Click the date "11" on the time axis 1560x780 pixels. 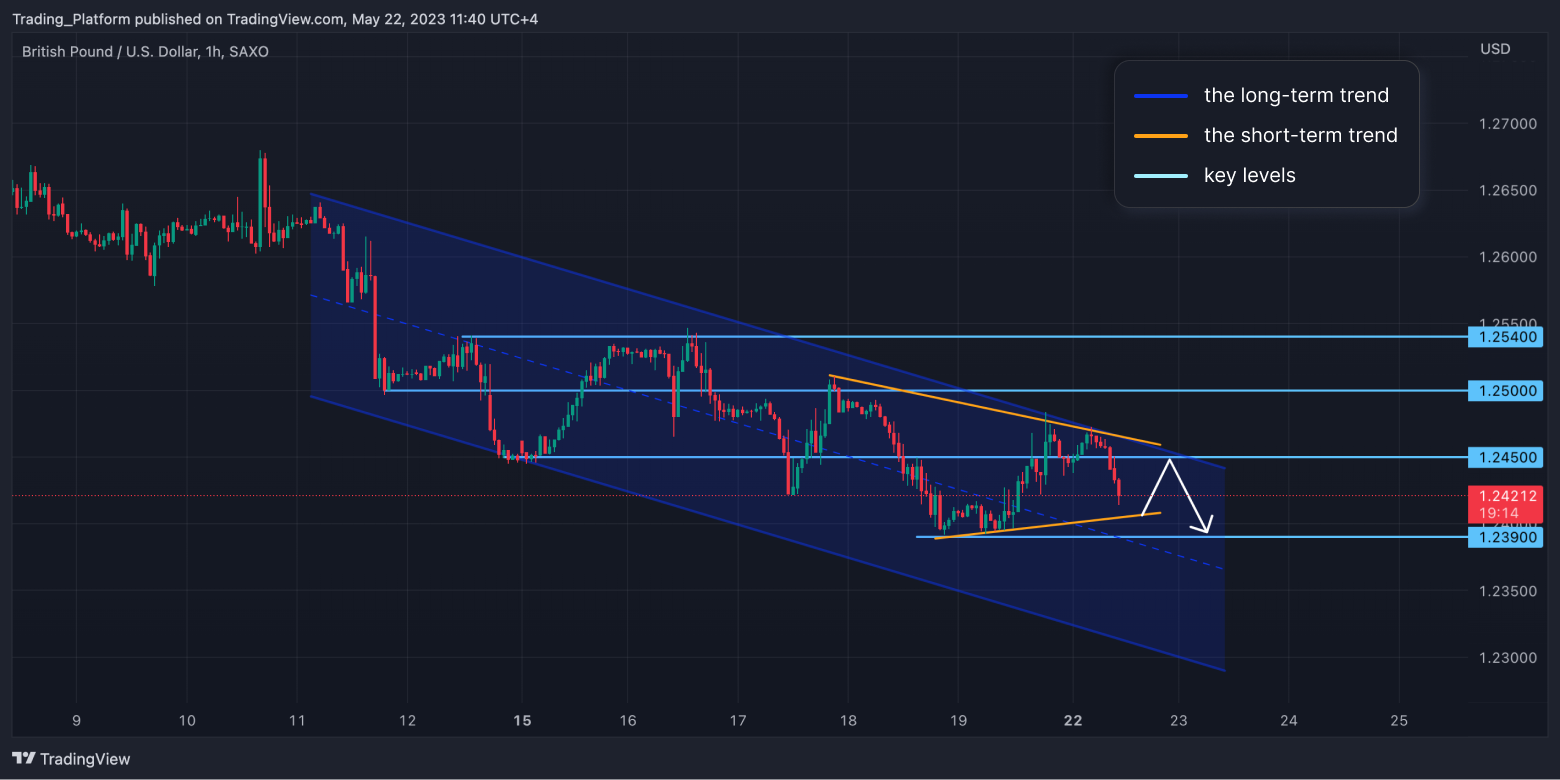point(297,720)
